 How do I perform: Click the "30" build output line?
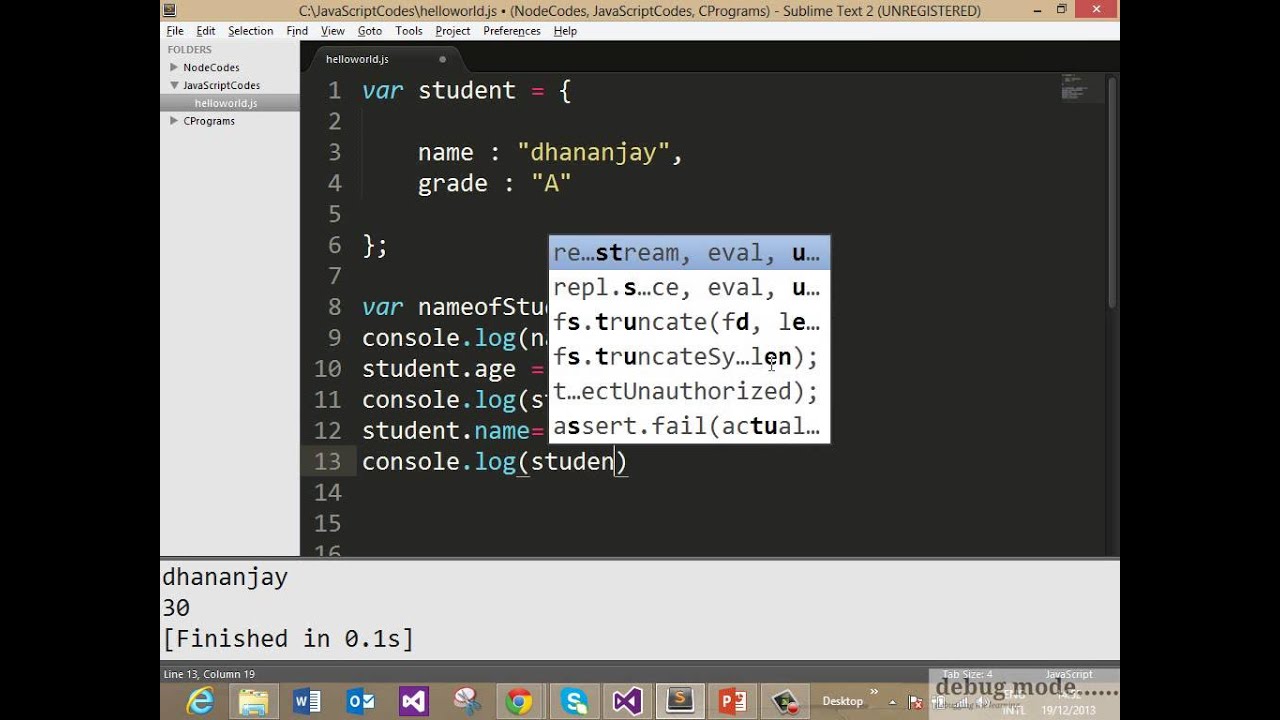coord(176,608)
